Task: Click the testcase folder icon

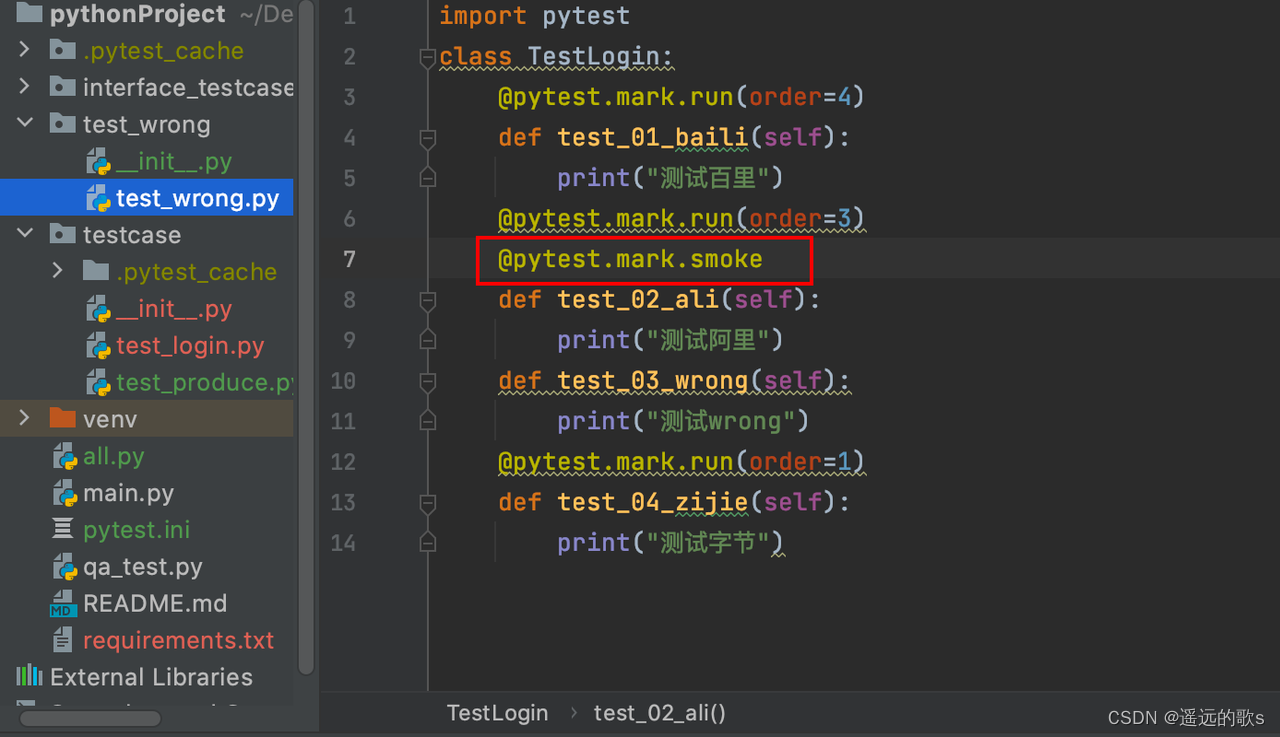Action: click(x=62, y=234)
